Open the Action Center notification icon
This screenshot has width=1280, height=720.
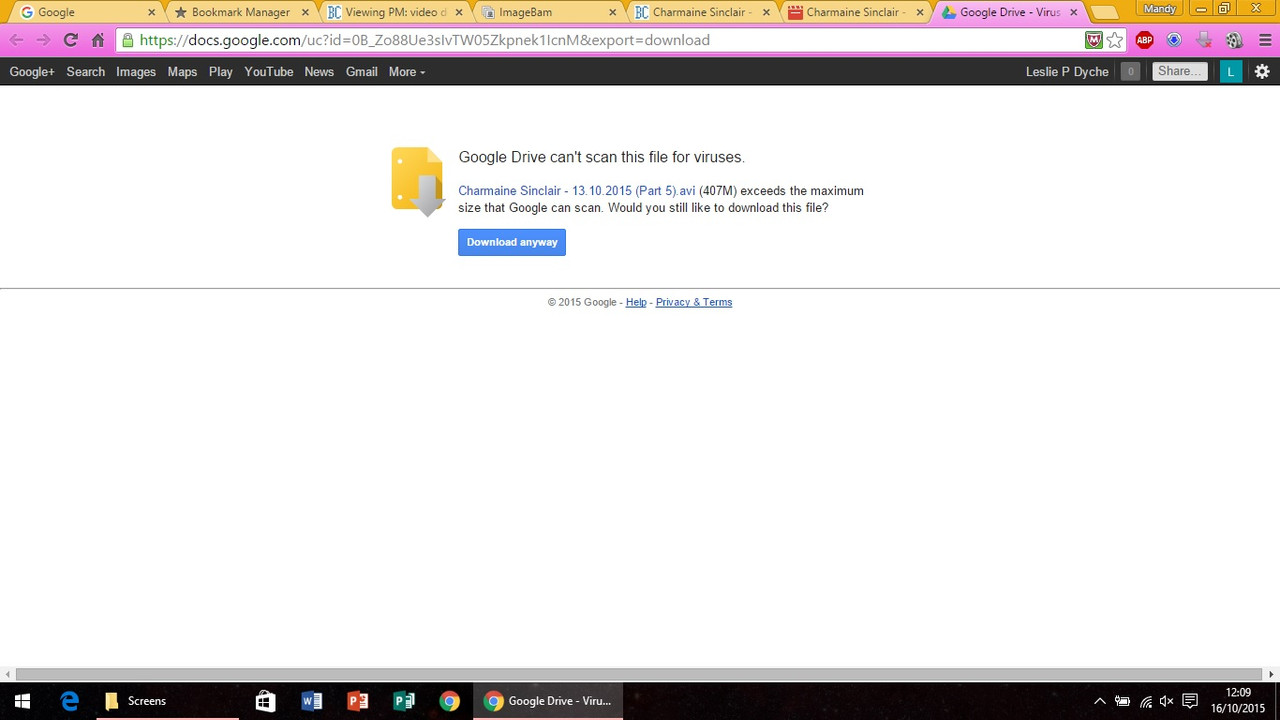1190,701
